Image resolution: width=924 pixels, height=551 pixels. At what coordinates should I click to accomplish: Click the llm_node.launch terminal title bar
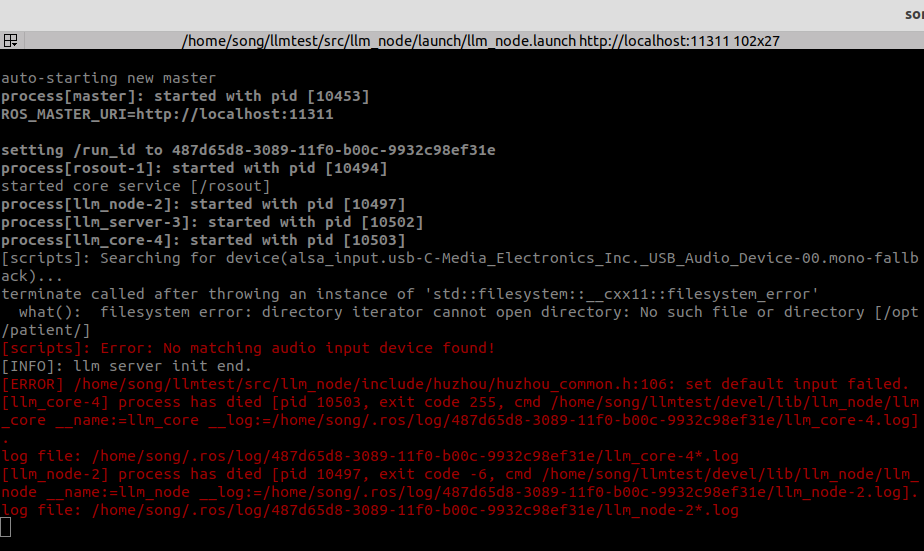pos(480,41)
